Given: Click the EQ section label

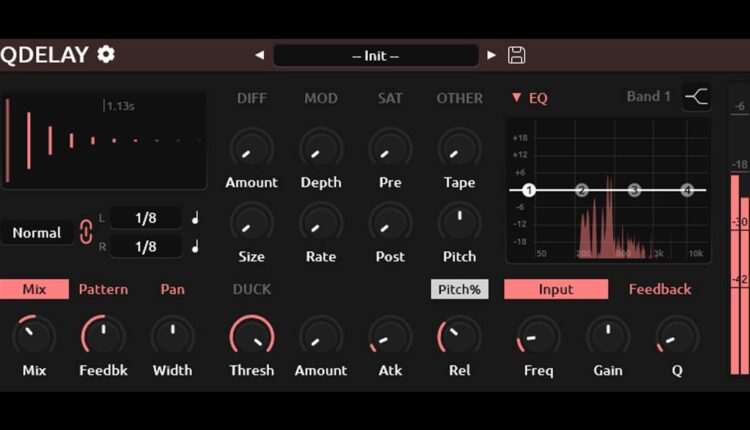Looking at the screenshot, I should (538, 98).
